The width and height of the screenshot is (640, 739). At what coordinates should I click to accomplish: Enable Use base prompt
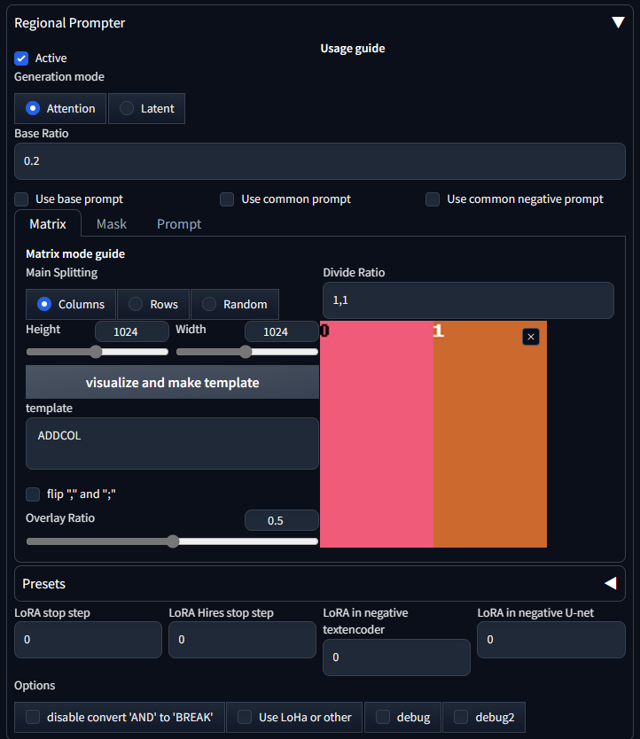(x=21, y=199)
